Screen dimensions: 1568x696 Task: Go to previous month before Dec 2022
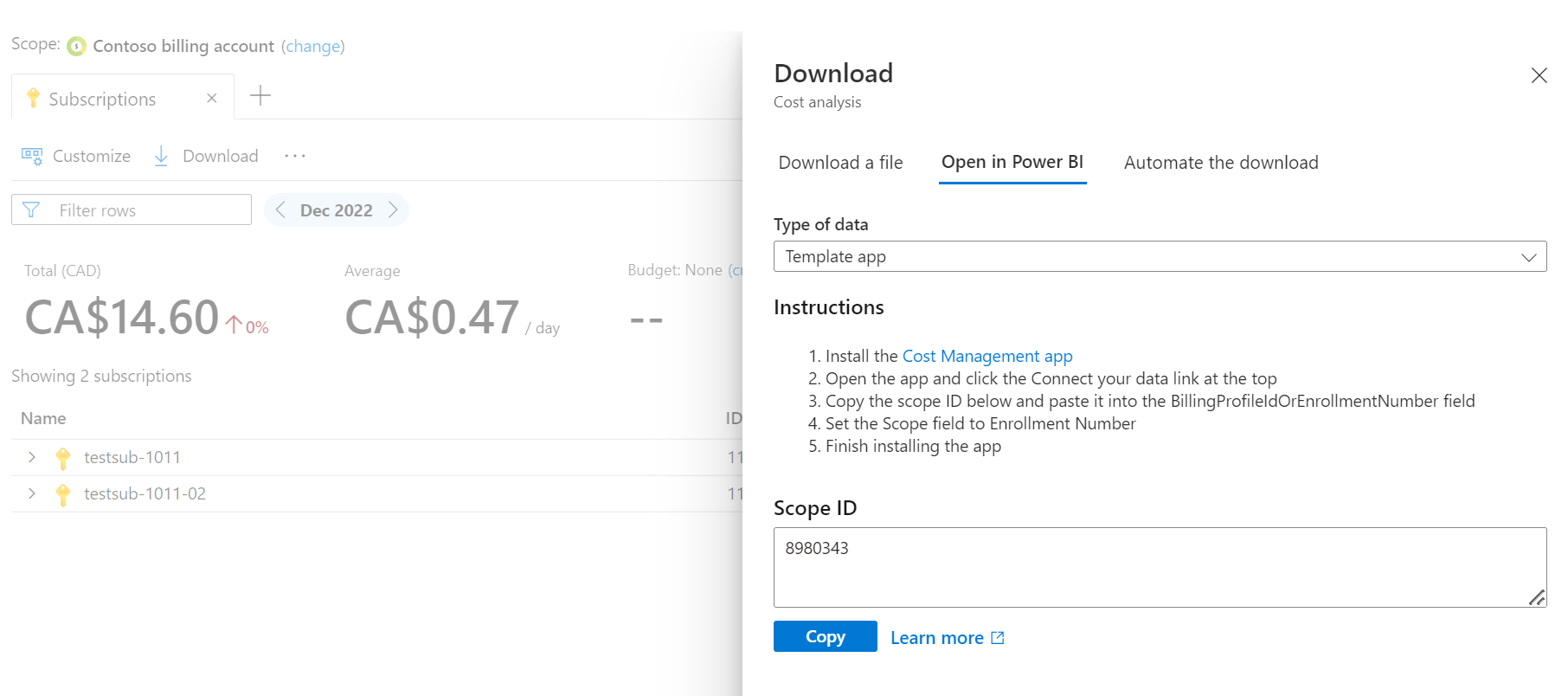(280, 209)
